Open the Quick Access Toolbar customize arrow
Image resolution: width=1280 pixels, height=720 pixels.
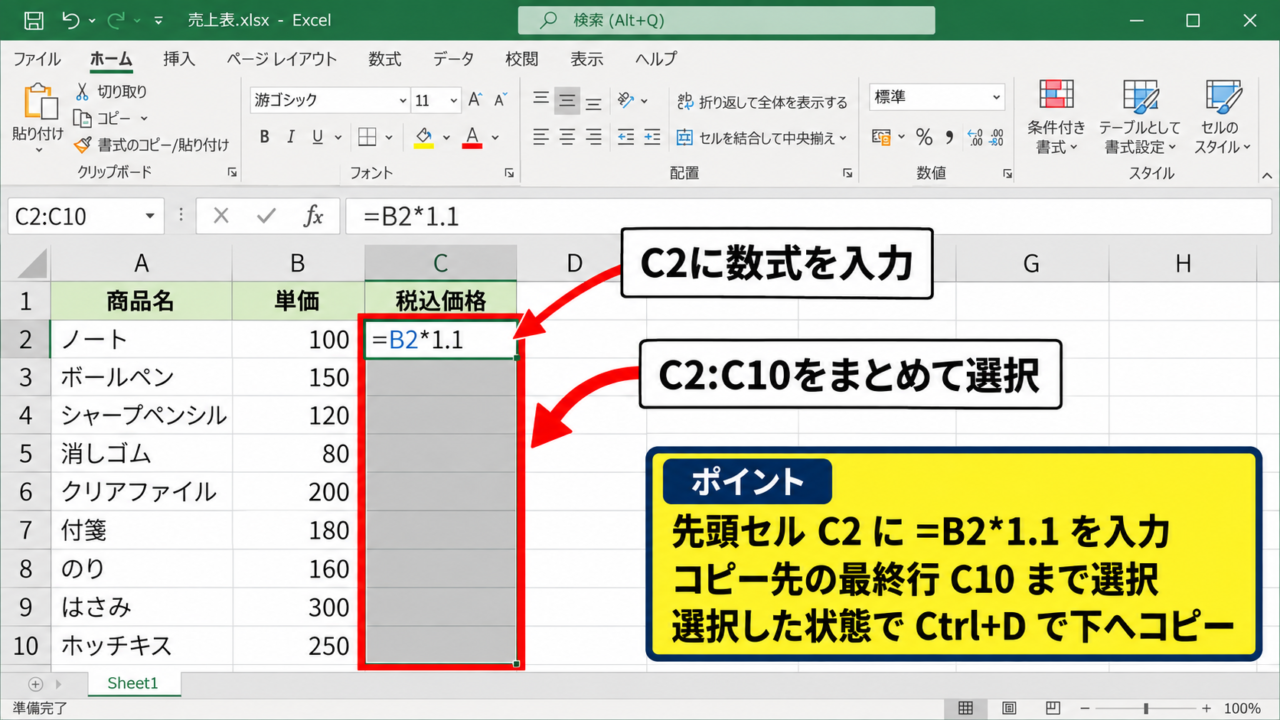pos(157,20)
